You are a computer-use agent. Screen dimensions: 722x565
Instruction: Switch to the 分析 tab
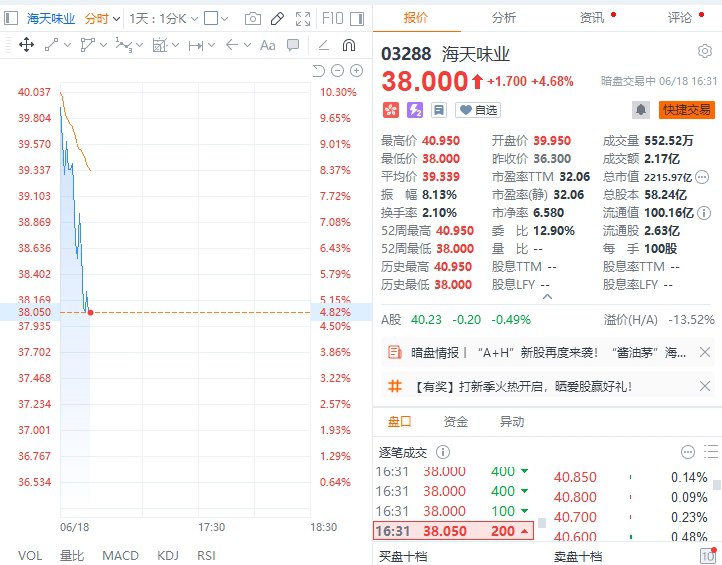tap(503, 18)
